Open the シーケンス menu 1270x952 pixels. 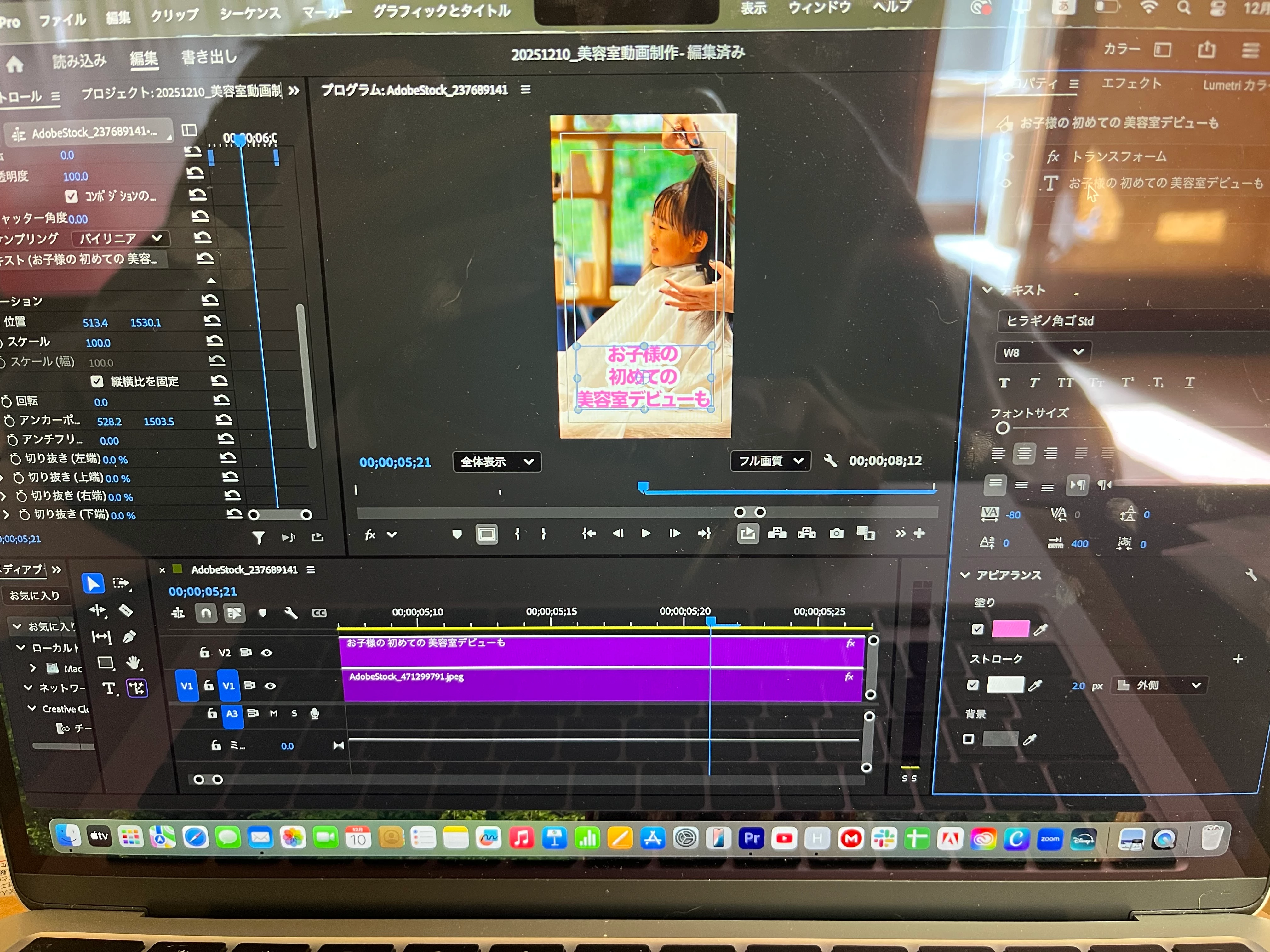(250, 13)
